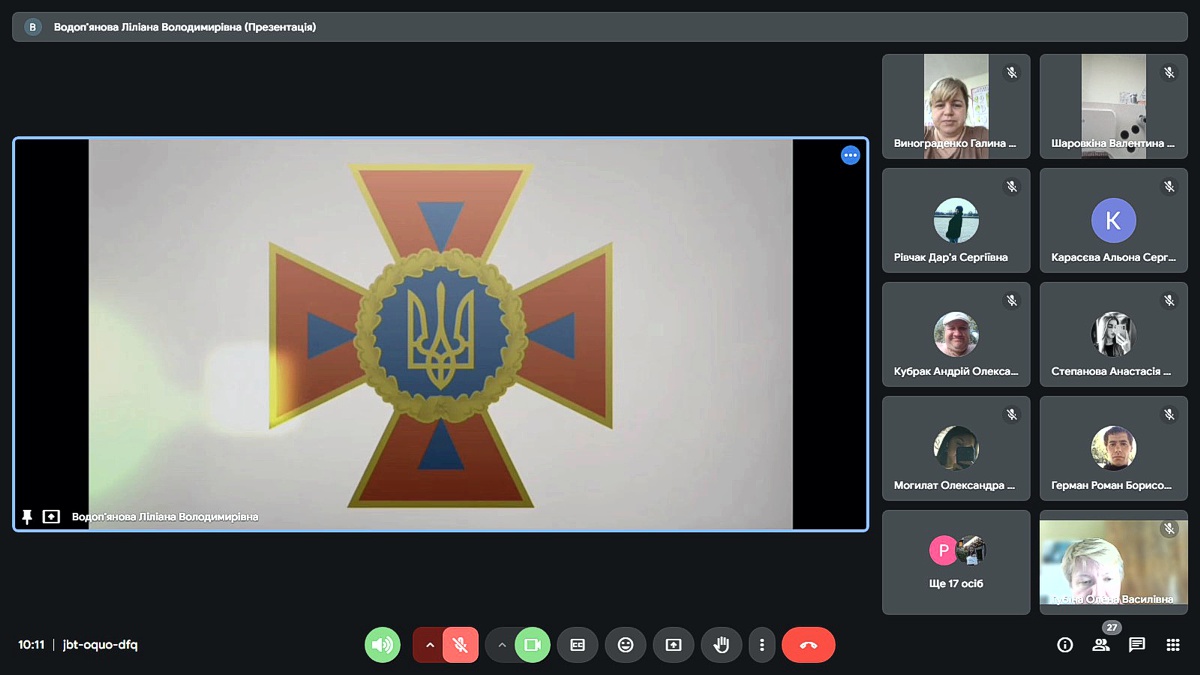Click muted mic icon on Степанова Анастасія tile

point(1169,301)
